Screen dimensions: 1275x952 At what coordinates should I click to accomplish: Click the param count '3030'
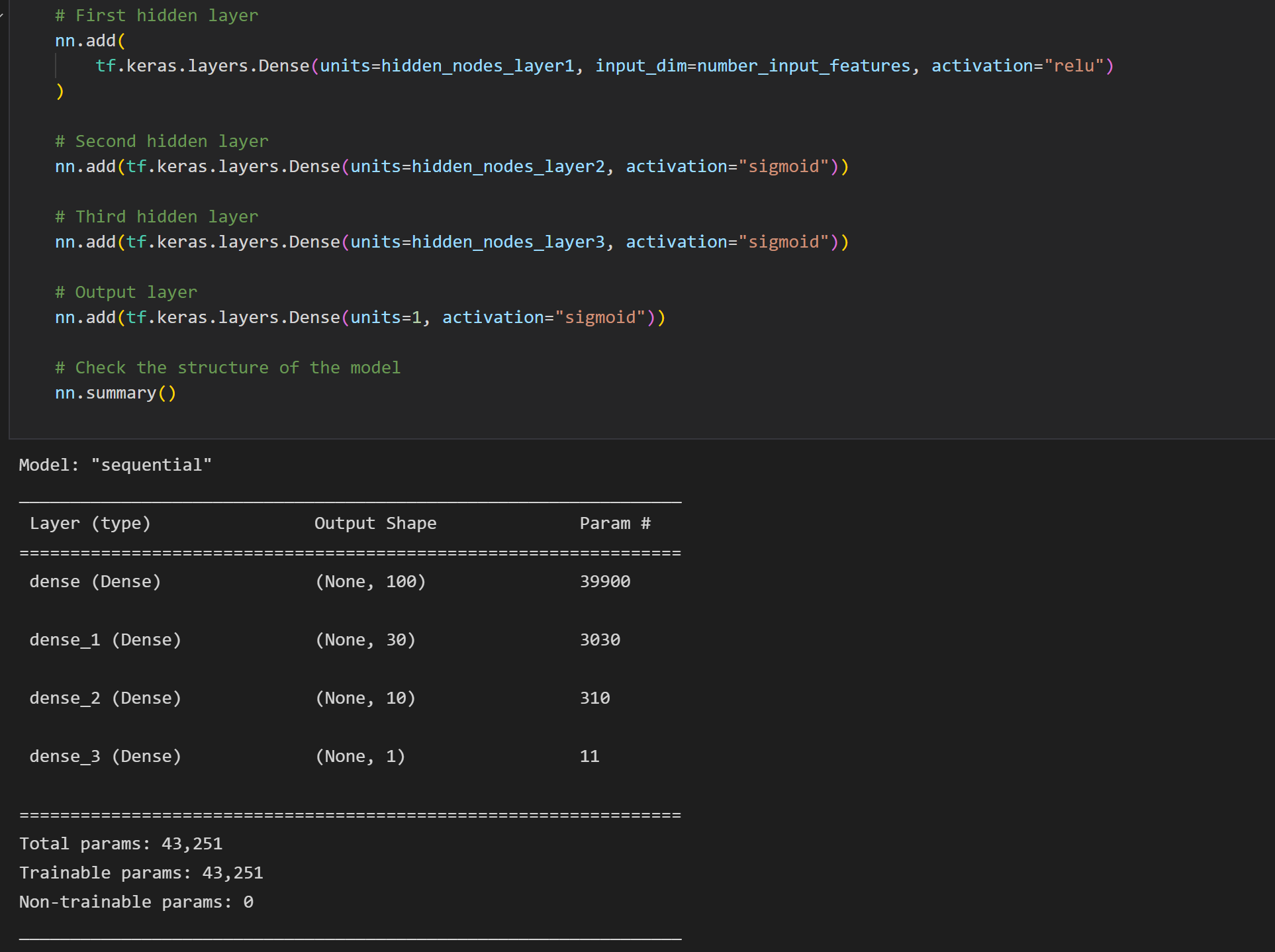pos(600,640)
